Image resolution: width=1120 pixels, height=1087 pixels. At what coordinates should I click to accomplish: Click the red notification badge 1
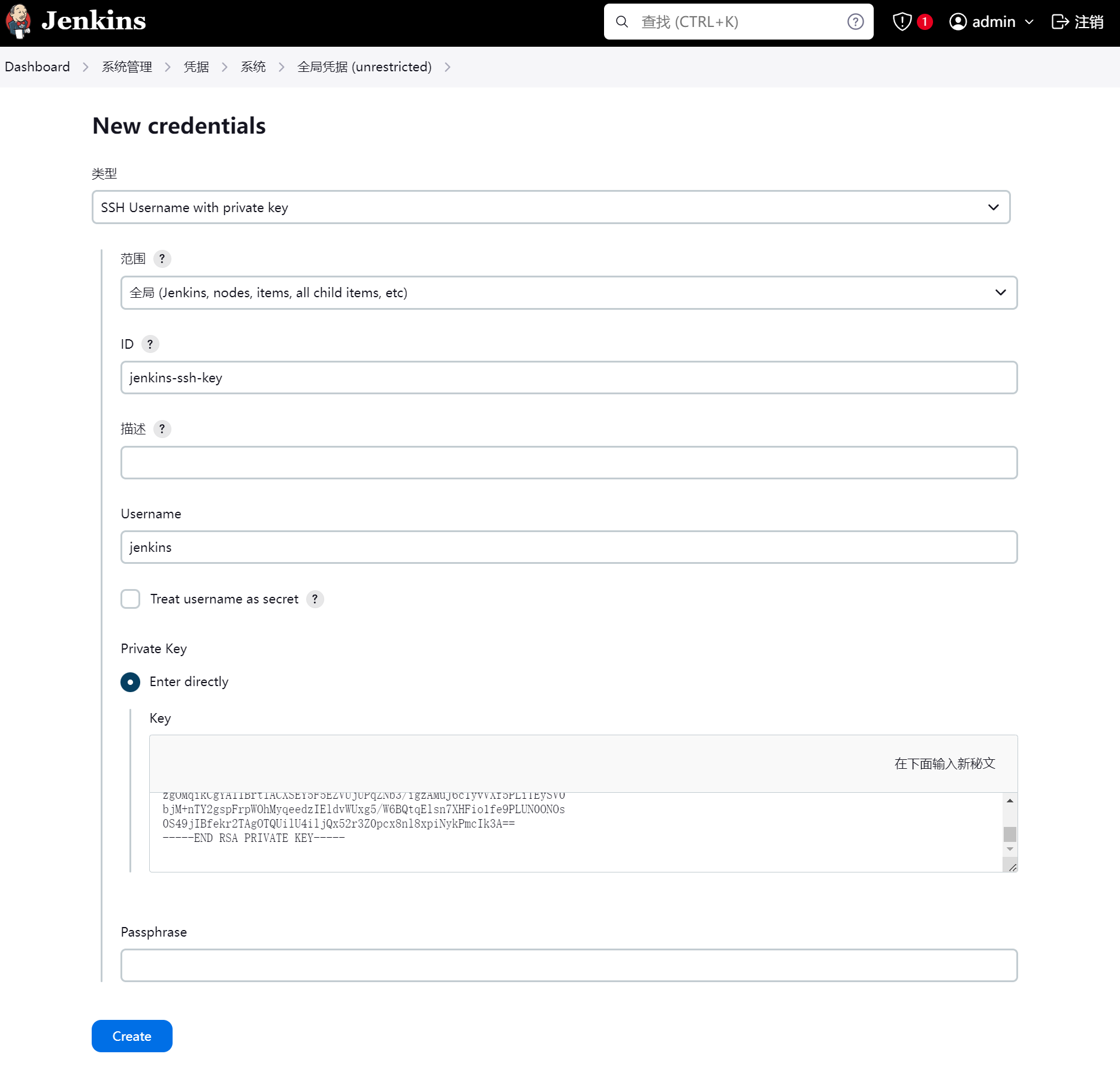tap(925, 22)
